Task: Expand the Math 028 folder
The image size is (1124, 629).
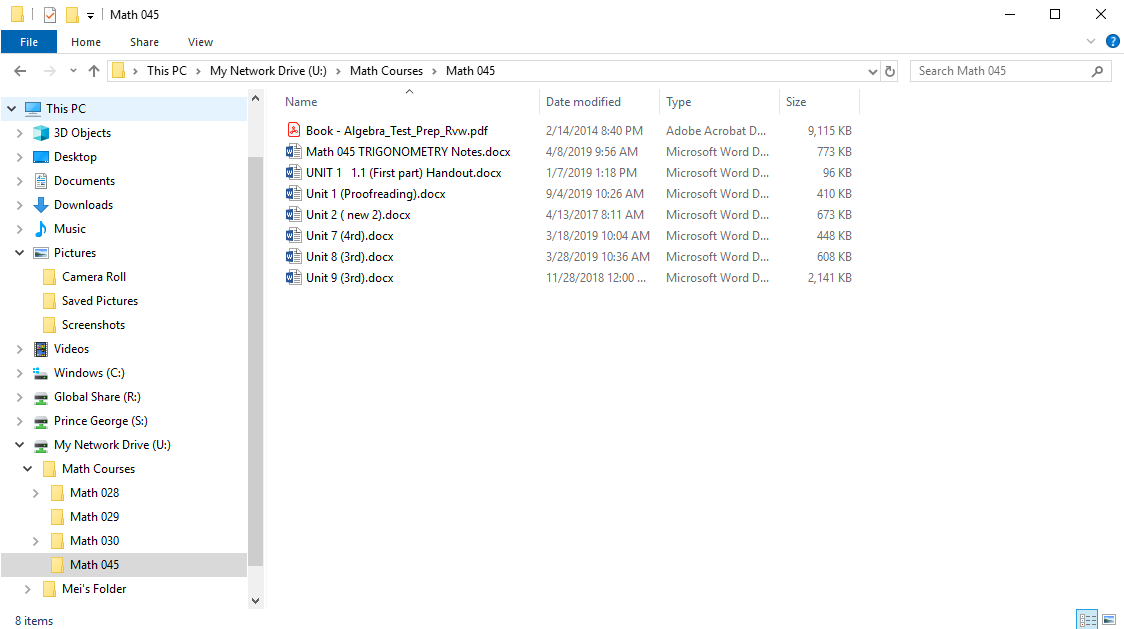Action: tap(36, 493)
